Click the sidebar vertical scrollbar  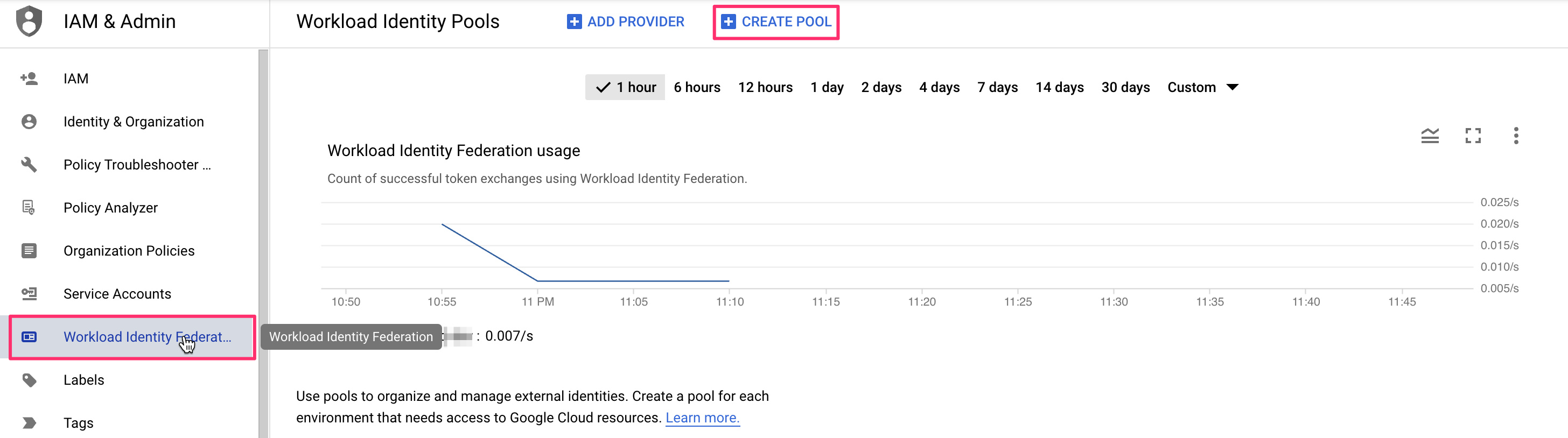point(263,243)
